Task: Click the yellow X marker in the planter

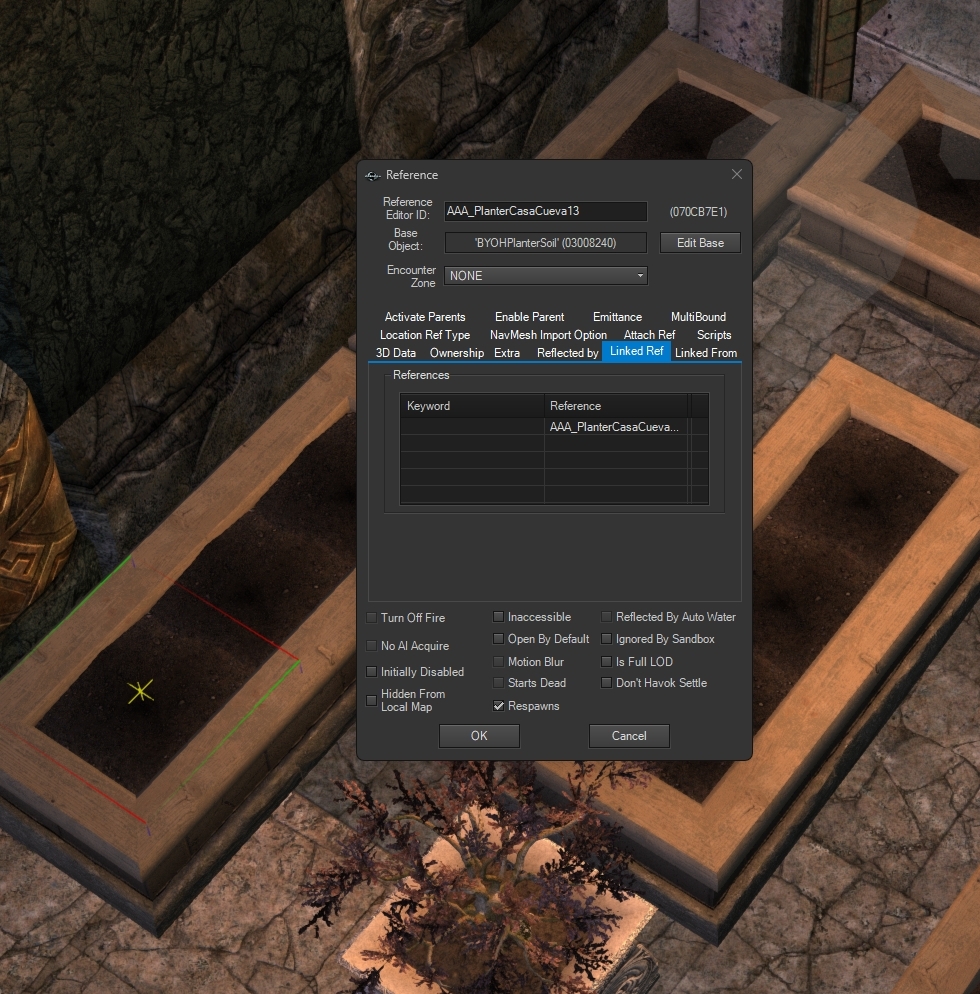Action: point(140,691)
